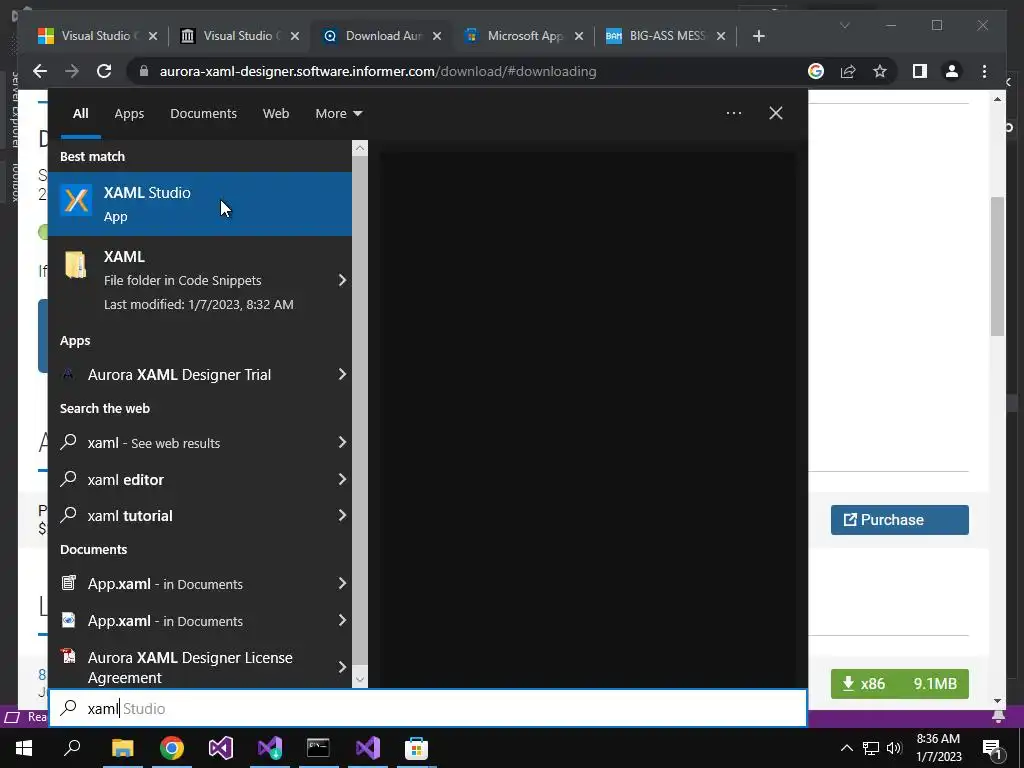Switch to 'Microsoft App' Chrome tab

(524, 36)
